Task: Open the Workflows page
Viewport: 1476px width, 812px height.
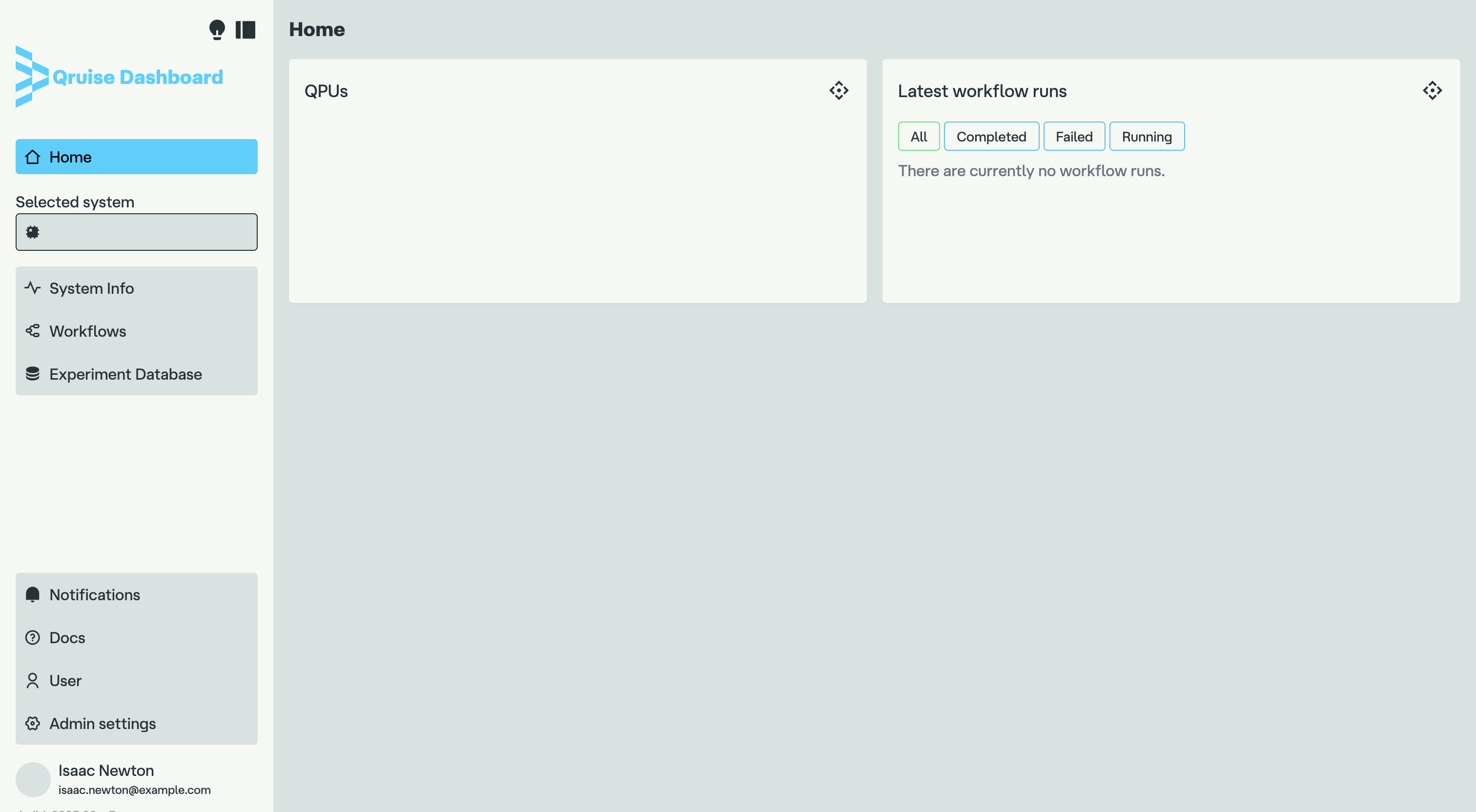Action: (x=88, y=331)
